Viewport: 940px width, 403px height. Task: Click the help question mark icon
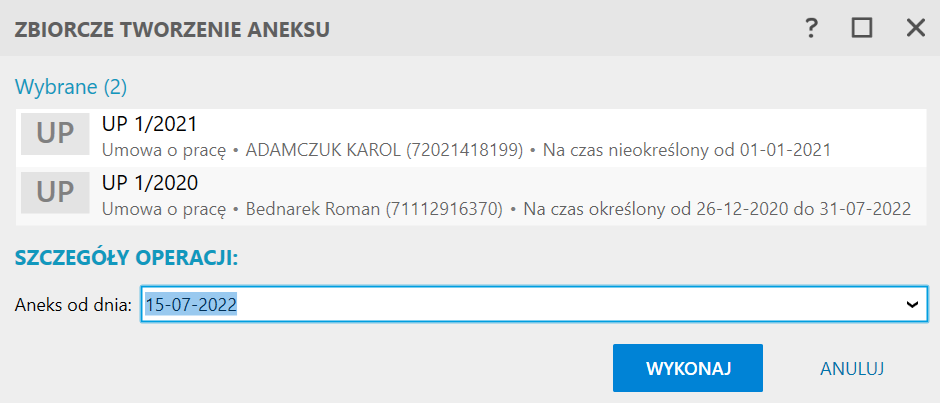click(x=812, y=29)
